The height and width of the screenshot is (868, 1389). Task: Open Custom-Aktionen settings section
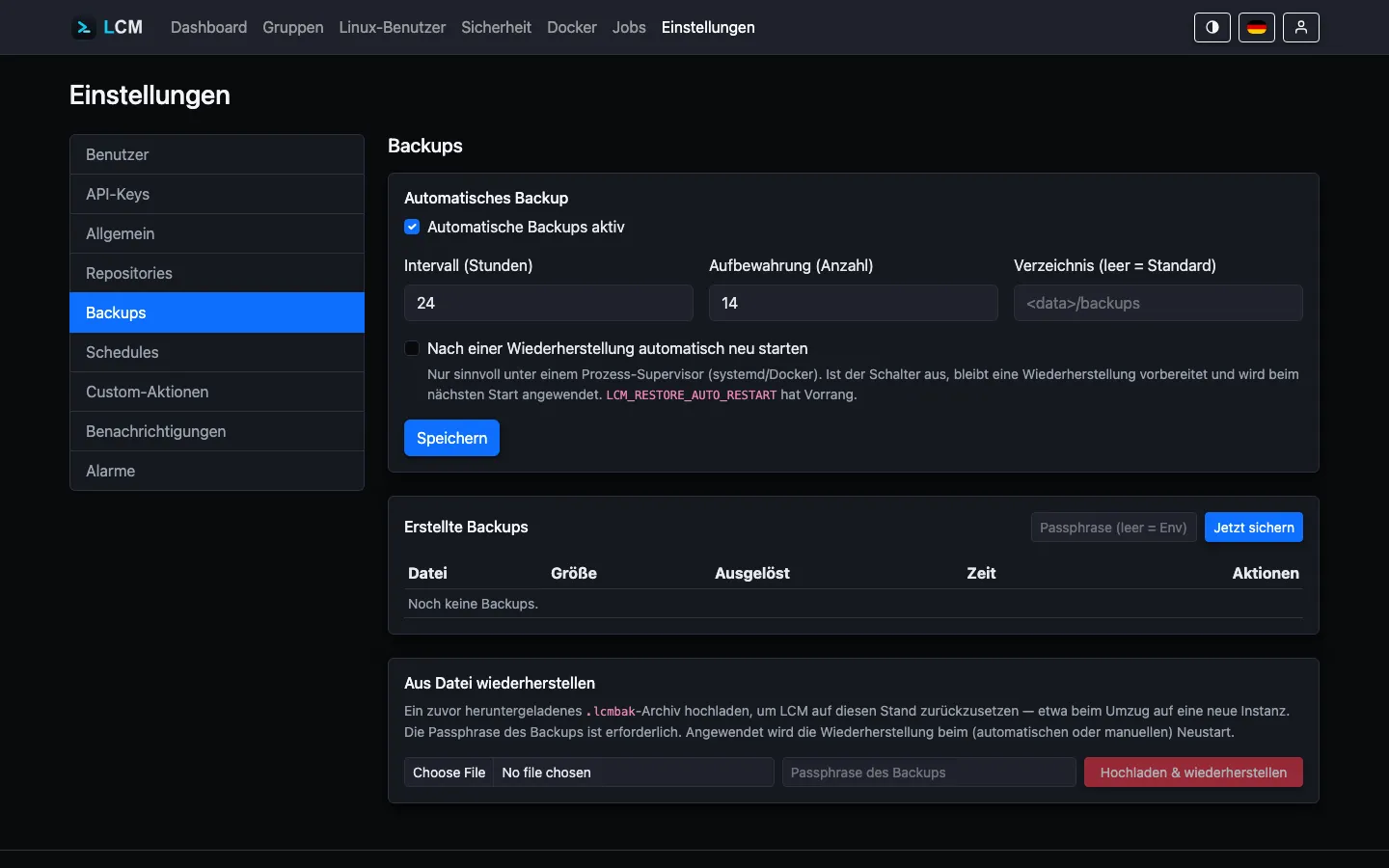click(x=217, y=392)
